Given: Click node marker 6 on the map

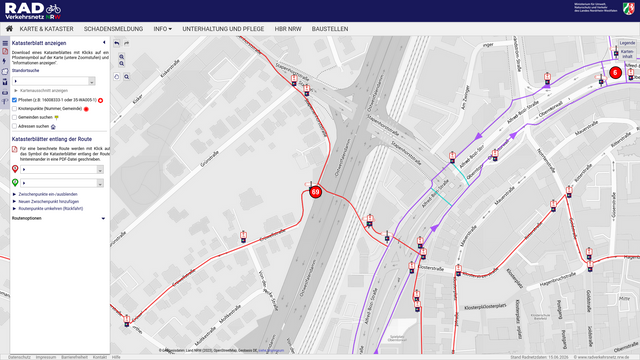Looking at the screenshot, I should tap(616, 73).
